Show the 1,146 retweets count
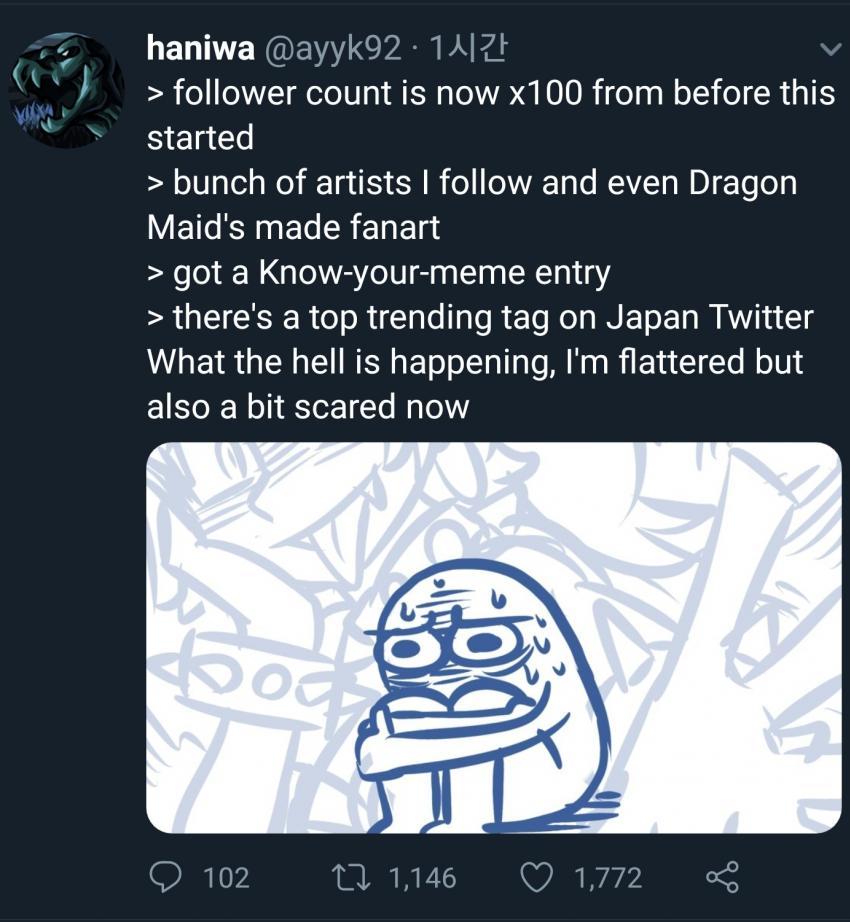This screenshot has width=850, height=922. coord(420,878)
